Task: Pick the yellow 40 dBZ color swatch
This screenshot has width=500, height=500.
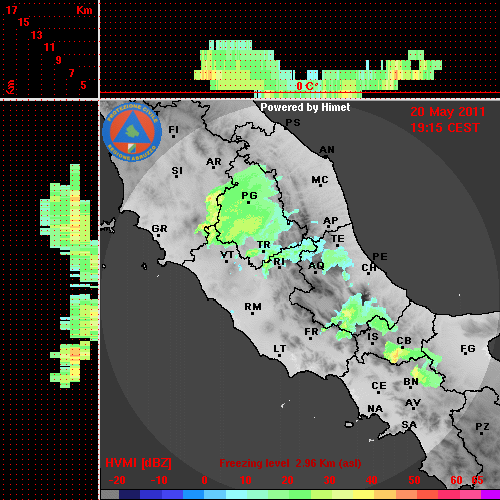Action: click(x=363, y=494)
